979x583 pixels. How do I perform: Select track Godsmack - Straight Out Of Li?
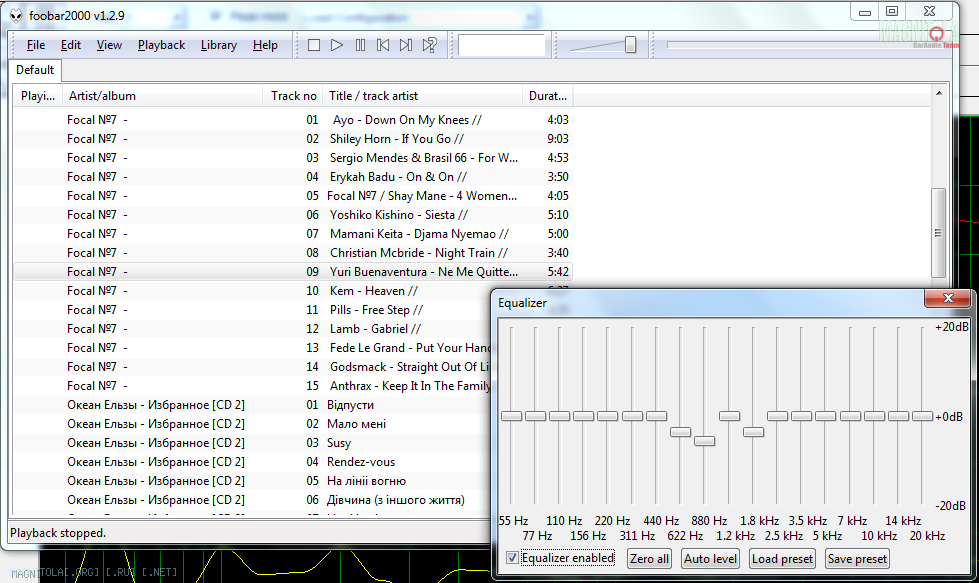click(x=252, y=367)
